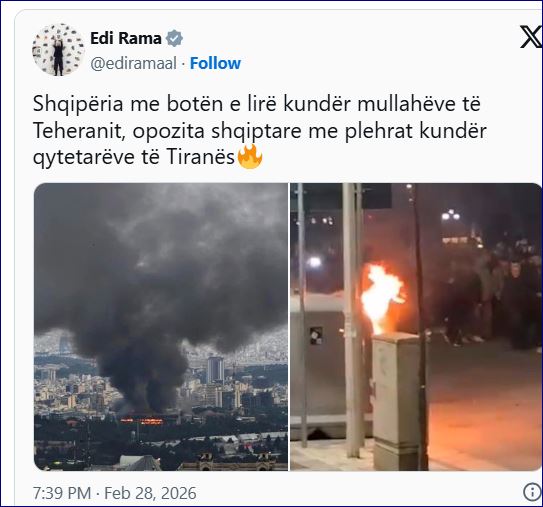Screen dimensions: 543x507
Task: Open Edi Rama's profile avatar
Action: click(58, 50)
